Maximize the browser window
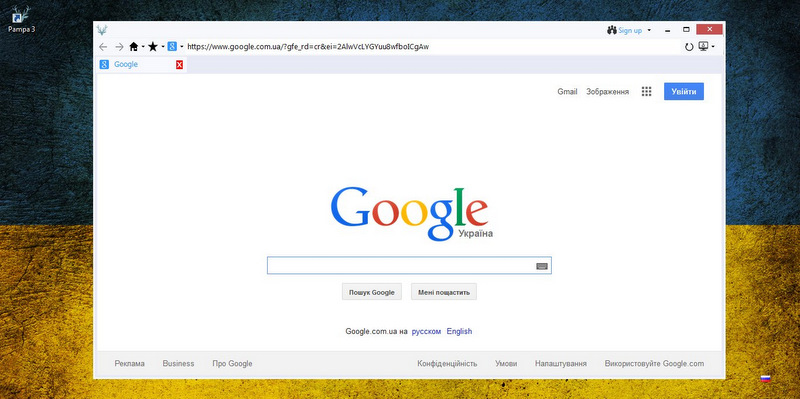 pyautogui.click(x=686, y=30)
